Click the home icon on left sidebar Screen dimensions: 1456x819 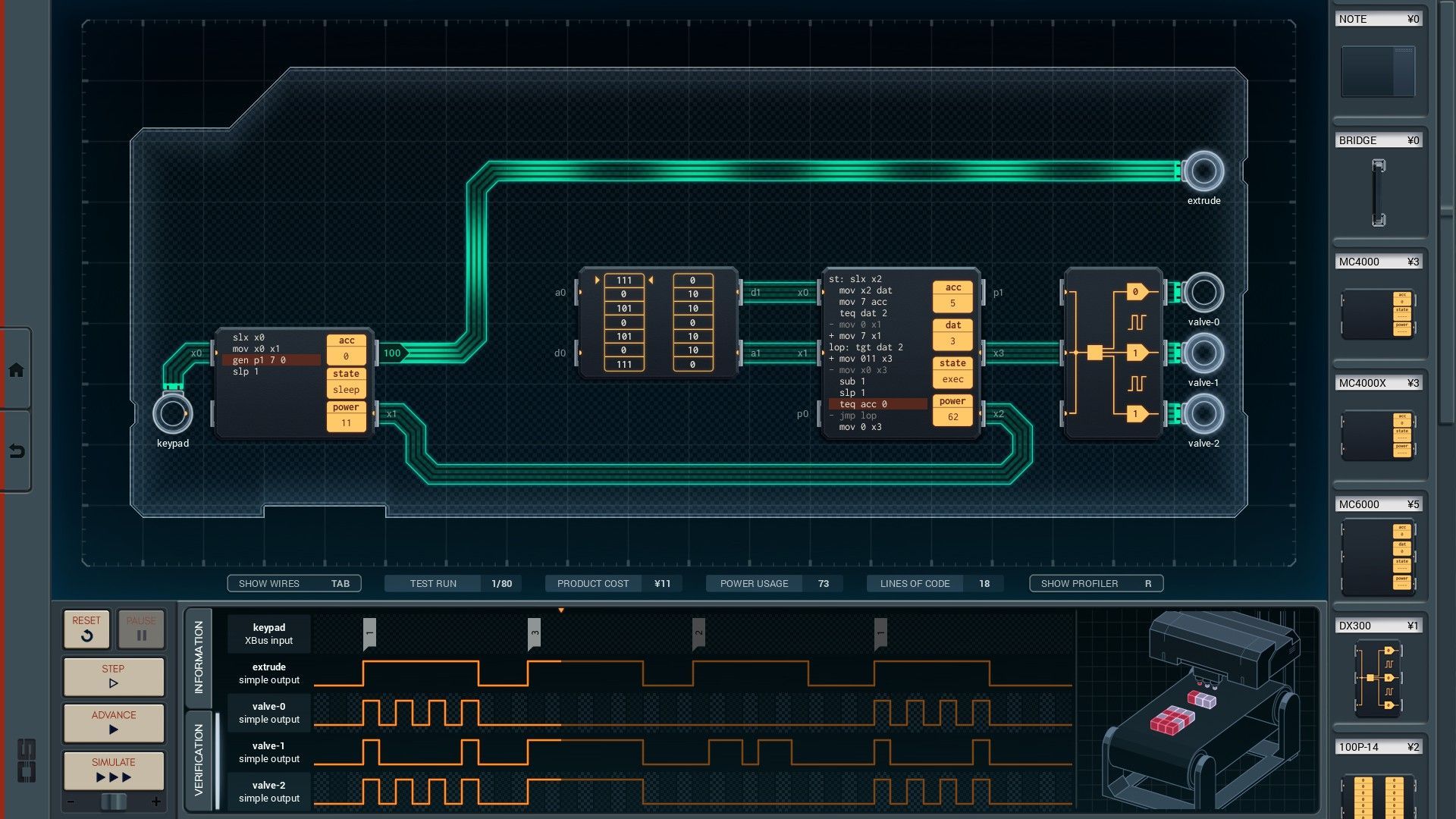coord(16,370)
